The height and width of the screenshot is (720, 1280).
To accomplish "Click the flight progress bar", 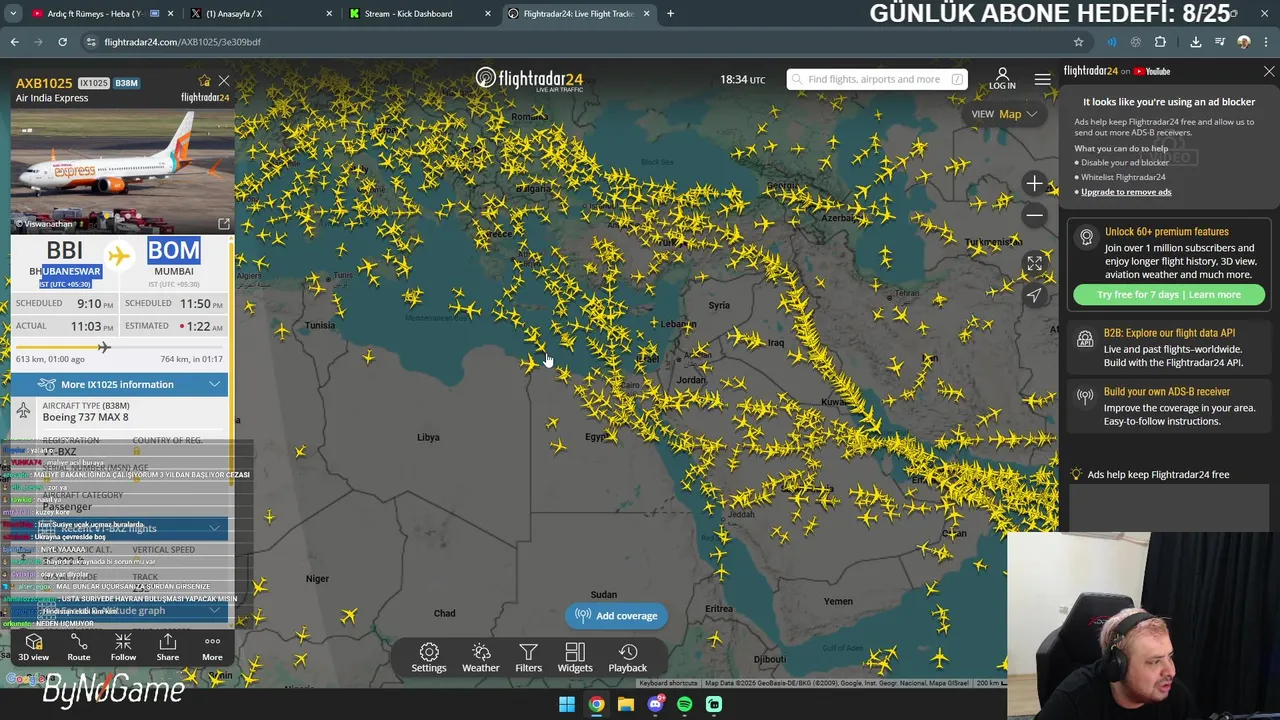I will [x=120, y=347].
